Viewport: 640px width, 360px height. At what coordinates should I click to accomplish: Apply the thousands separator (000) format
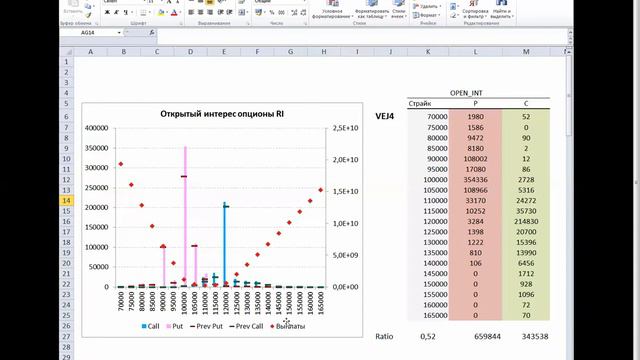click(x=282, y=13)
